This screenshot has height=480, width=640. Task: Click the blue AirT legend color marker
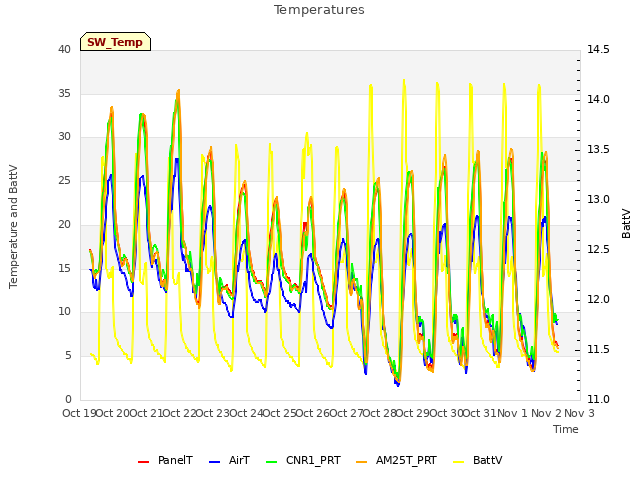[x=215, y=462]
